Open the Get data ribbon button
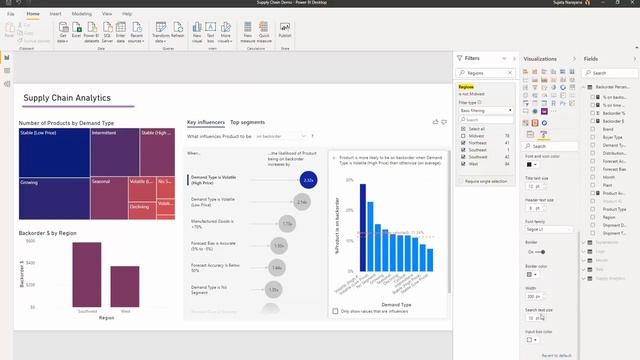Screen dimensions: 640x360 click(63, 32)
